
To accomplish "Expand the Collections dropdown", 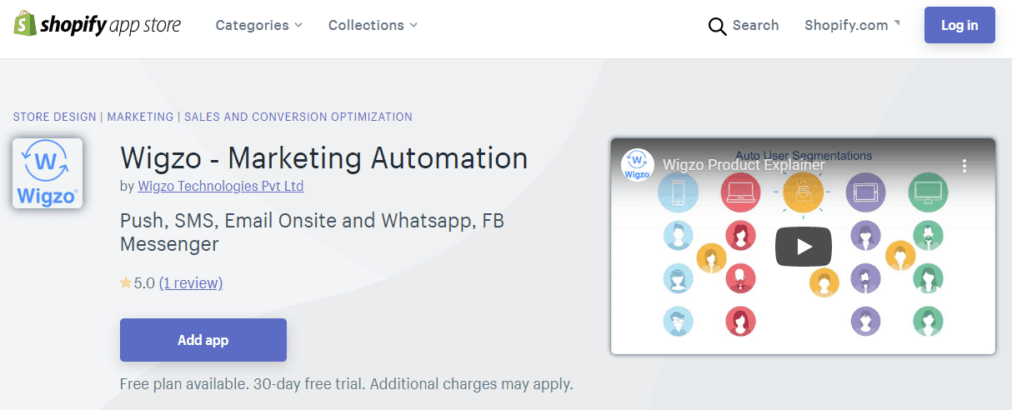I will click(373, 25).
